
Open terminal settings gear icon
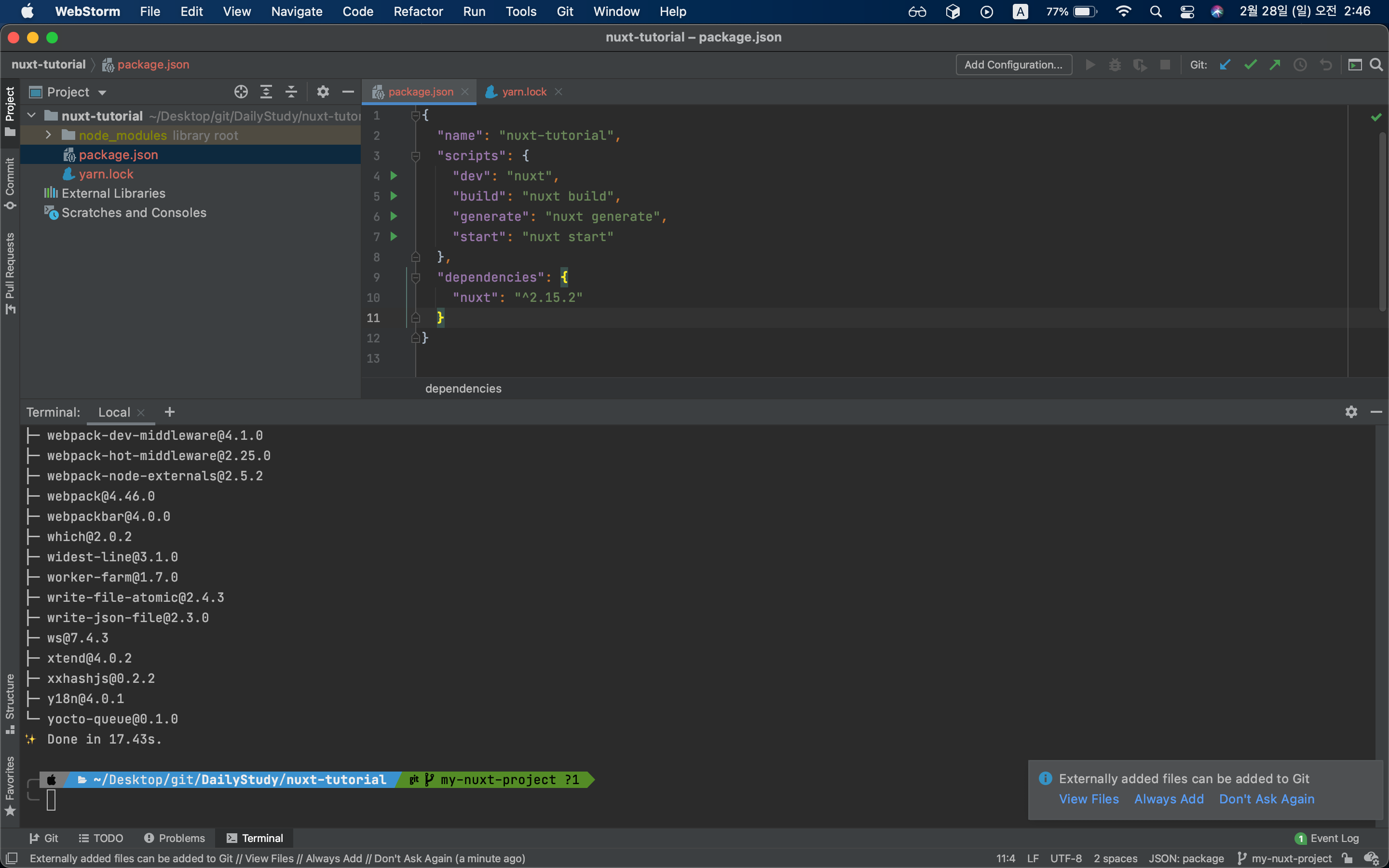[1351, 412]
